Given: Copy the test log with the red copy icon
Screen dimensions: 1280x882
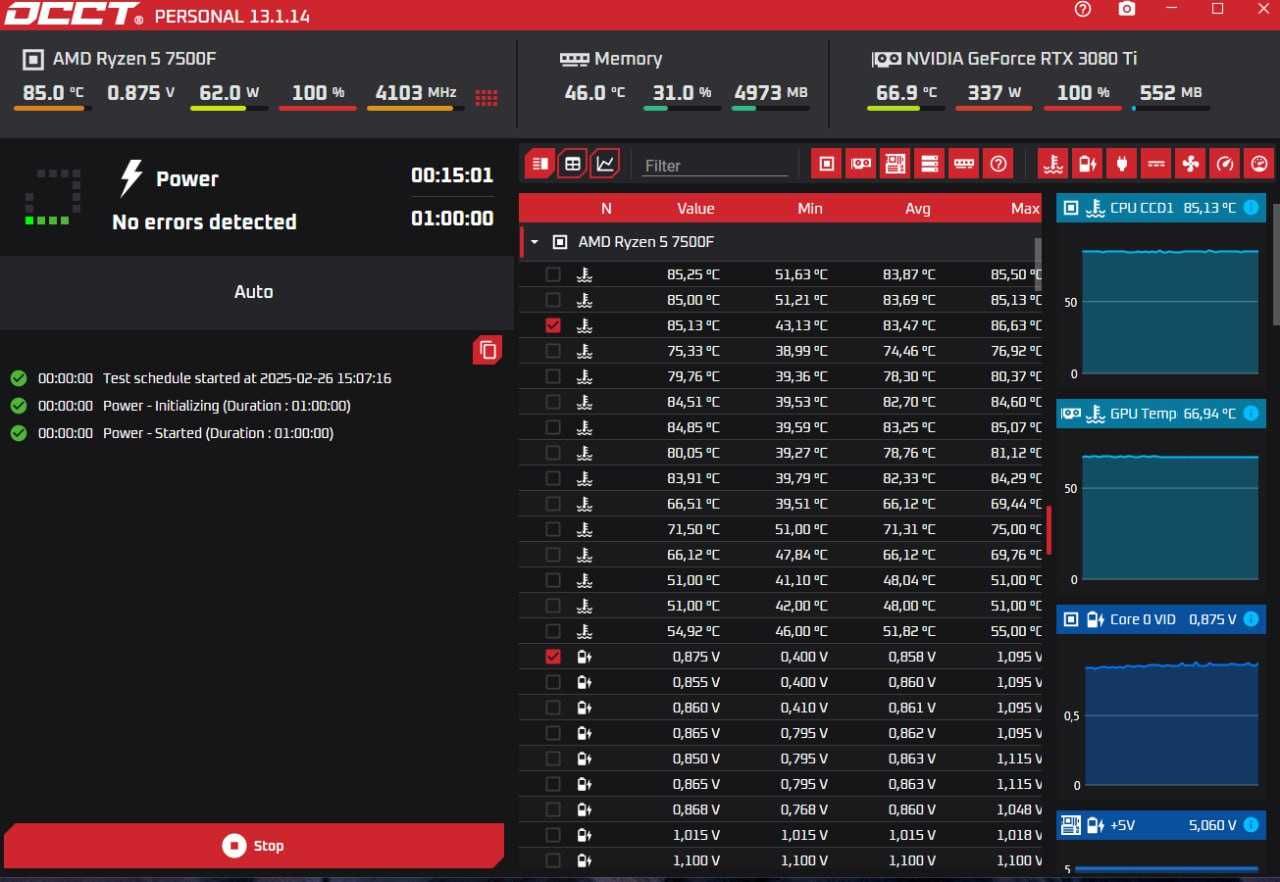Looking at the screenshot, I should coord(488,350).
